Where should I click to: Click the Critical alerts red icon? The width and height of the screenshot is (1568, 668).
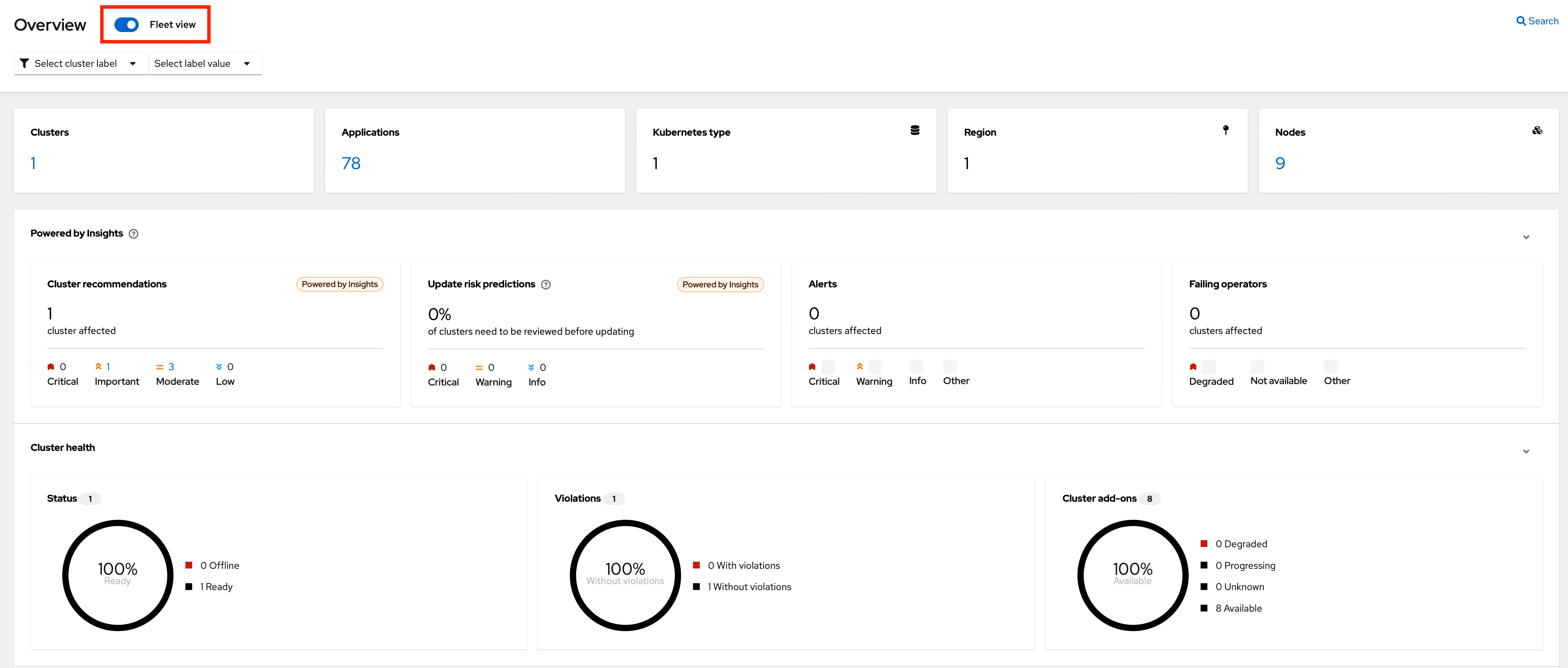pyautogui.click(x=812, y=367)
